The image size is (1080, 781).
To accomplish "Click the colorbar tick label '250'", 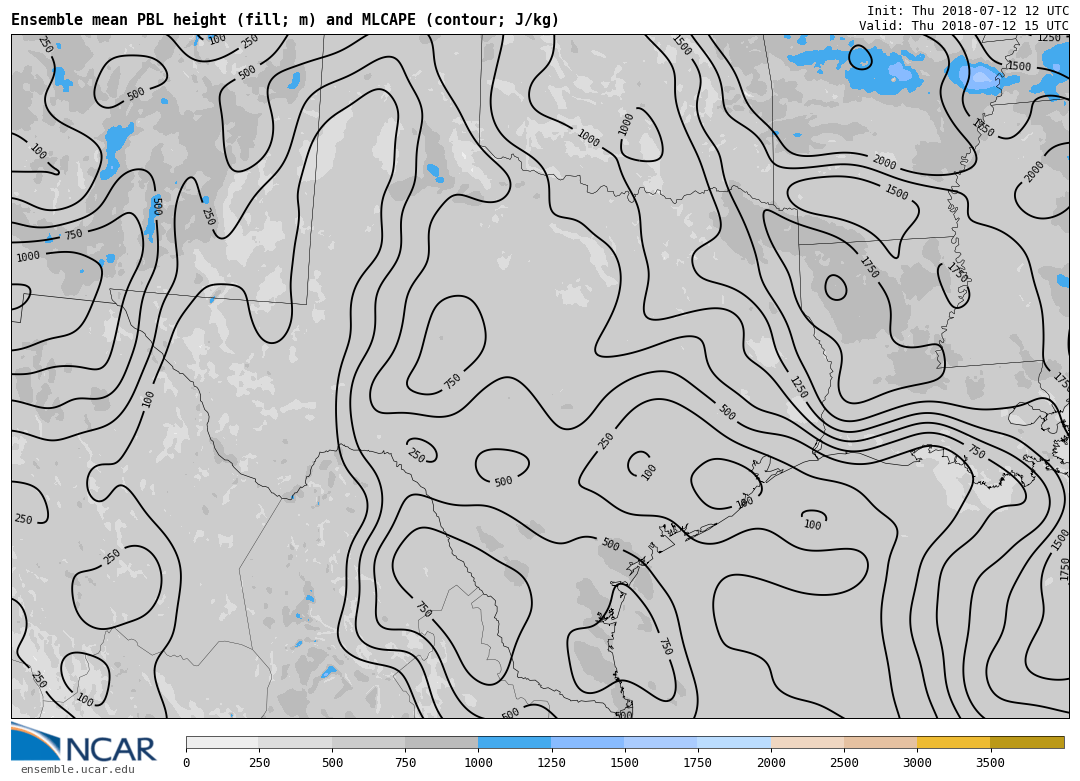I will coord(259,762).
